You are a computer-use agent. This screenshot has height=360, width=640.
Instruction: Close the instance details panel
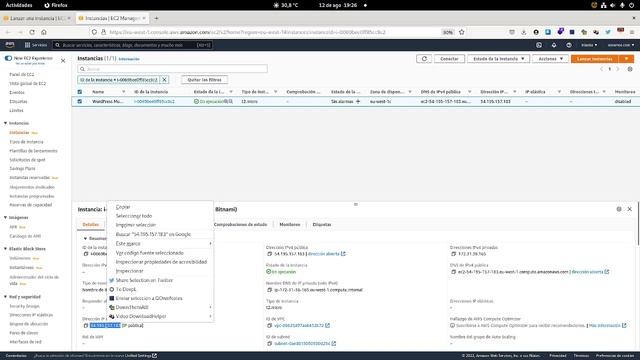tap(629, 209)
